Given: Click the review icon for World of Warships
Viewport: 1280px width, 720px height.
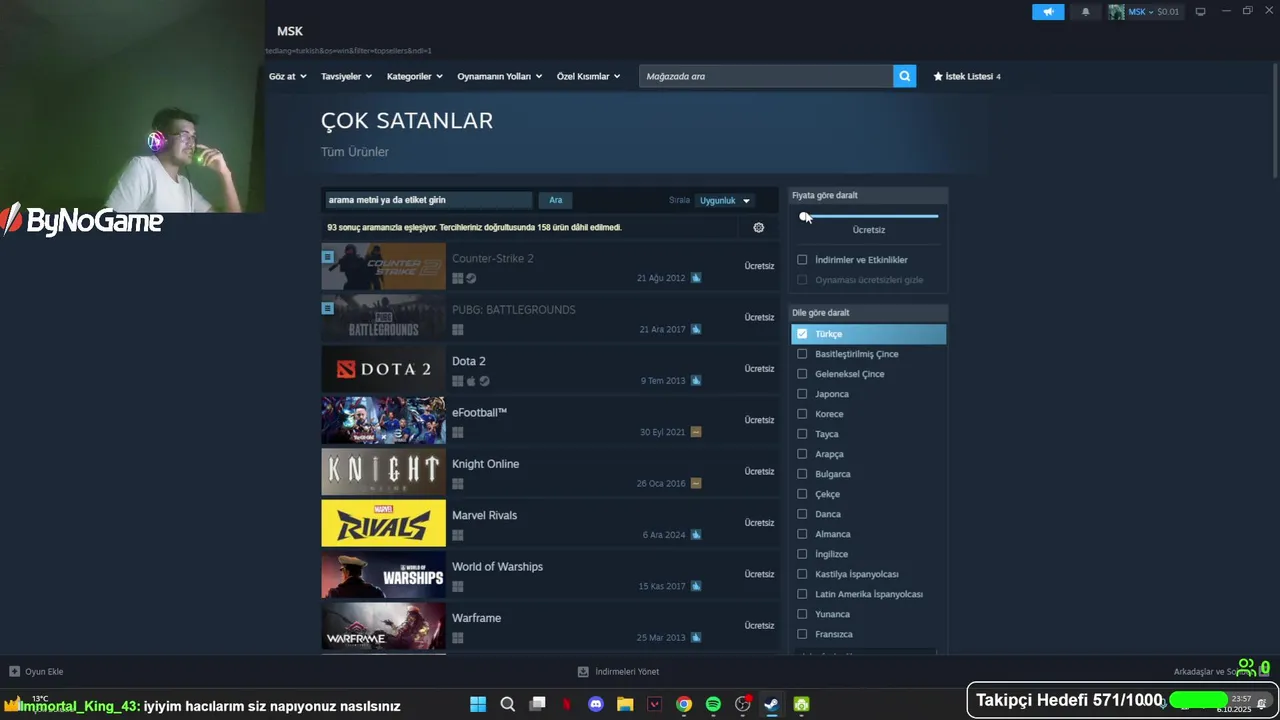Looking at the screenshot, I should pyautogui.click(x=696, y=586).
